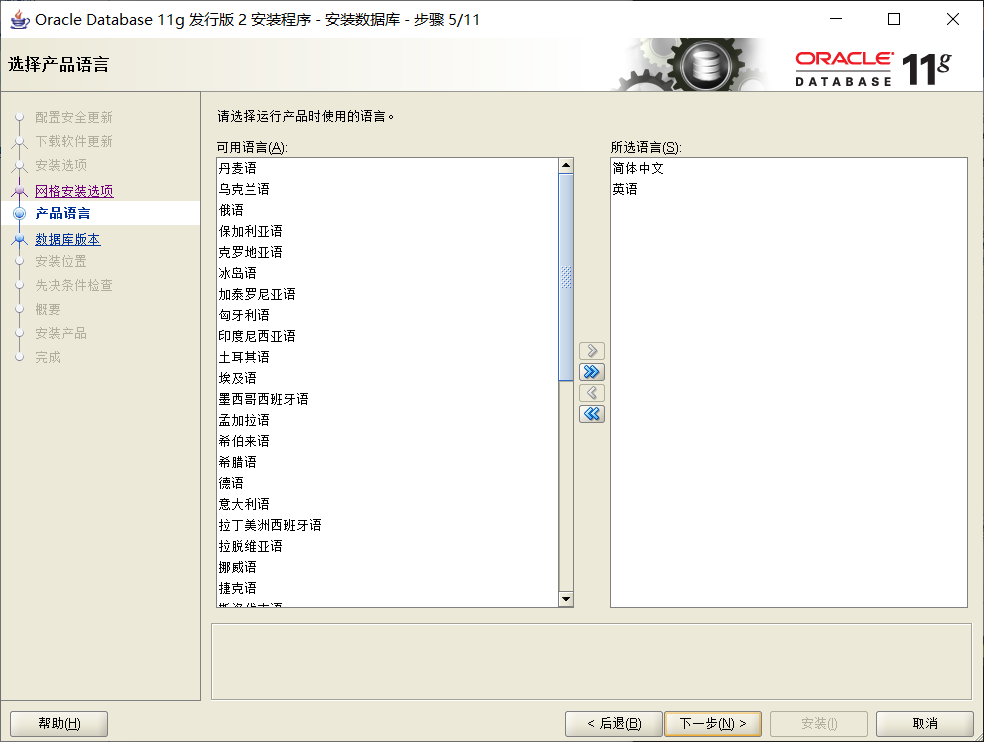Select 保加利亚语 in available languages
This screenshot has height=742, width=984.
tap(387, 231)
